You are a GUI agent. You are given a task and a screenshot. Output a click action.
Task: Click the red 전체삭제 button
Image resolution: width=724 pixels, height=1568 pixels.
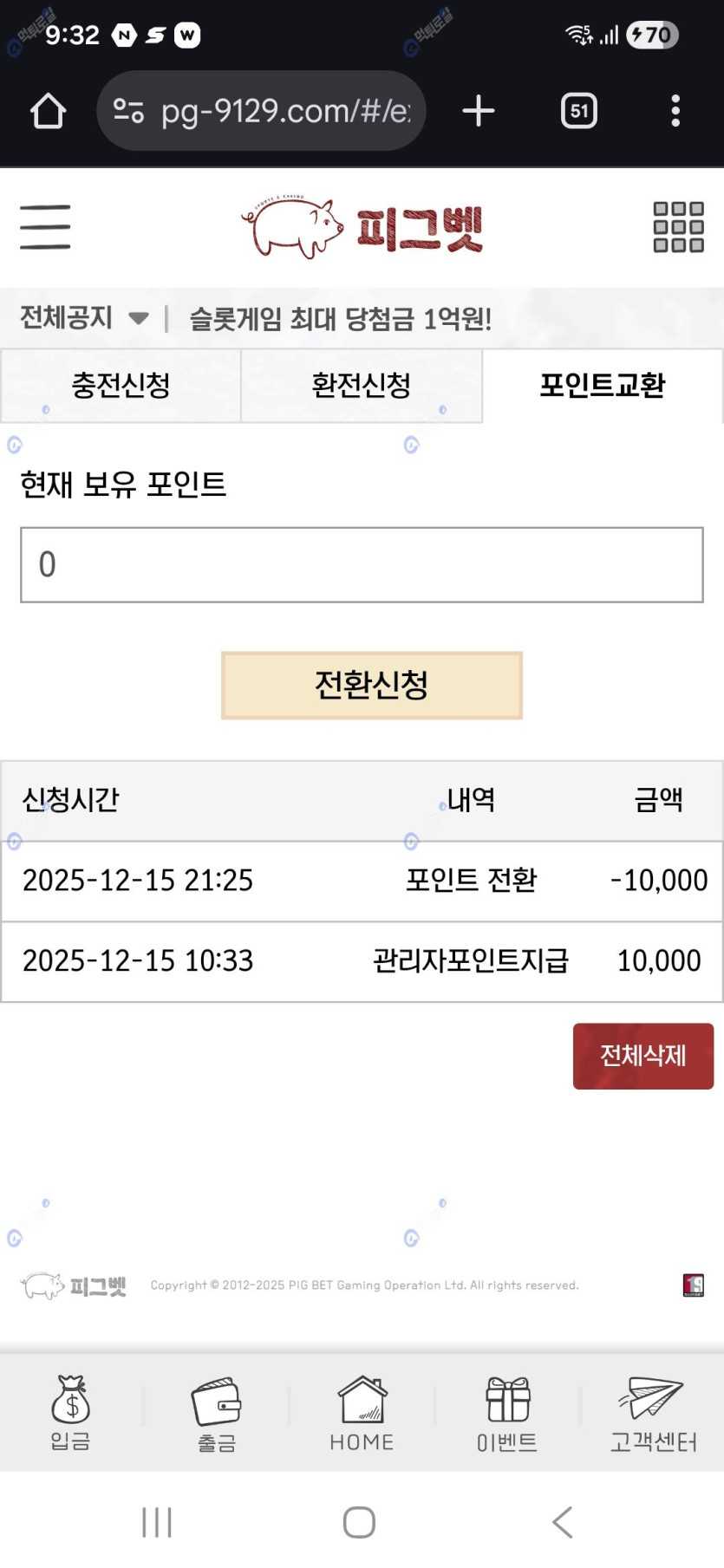pyautogui.click(x=643, y=1056)
